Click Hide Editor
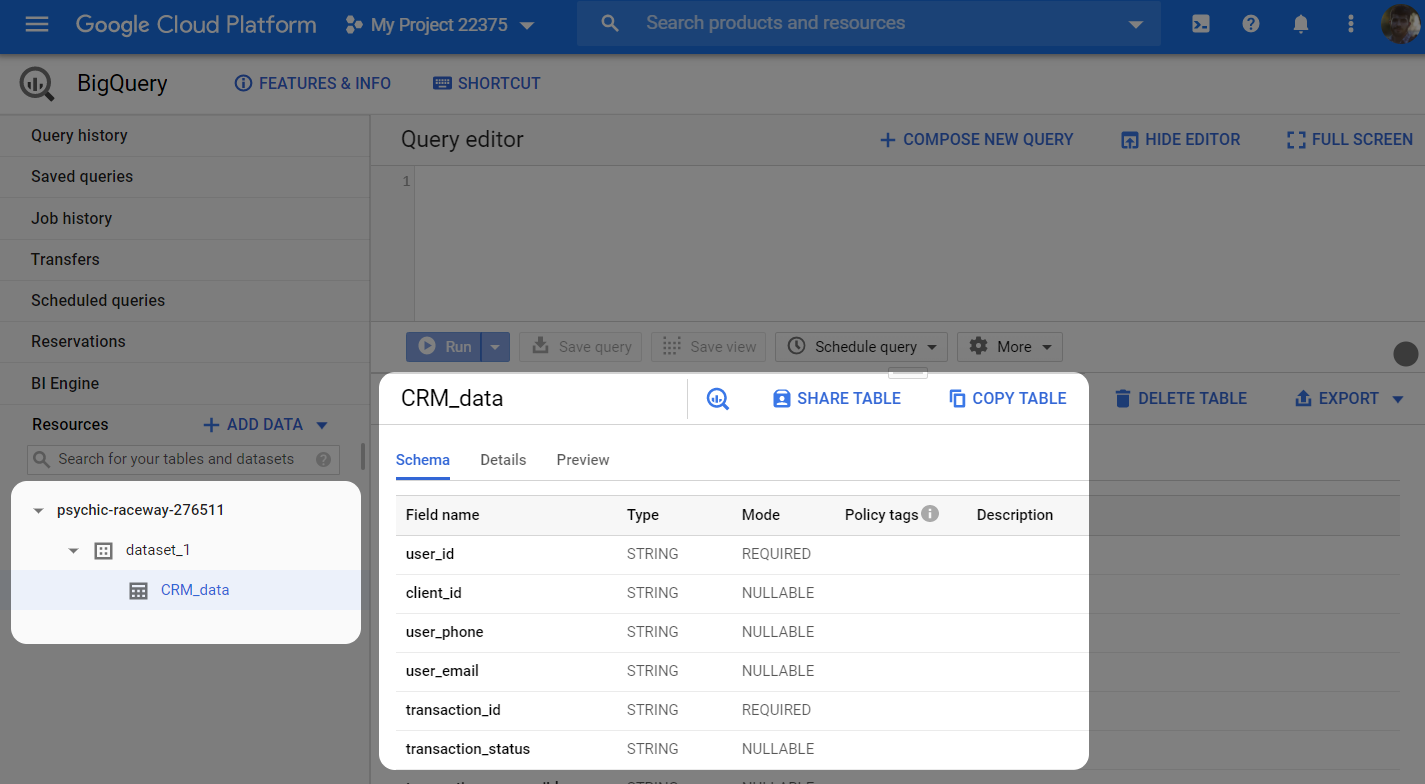This screenshot has height=784, width=1425. (1181, 140)
